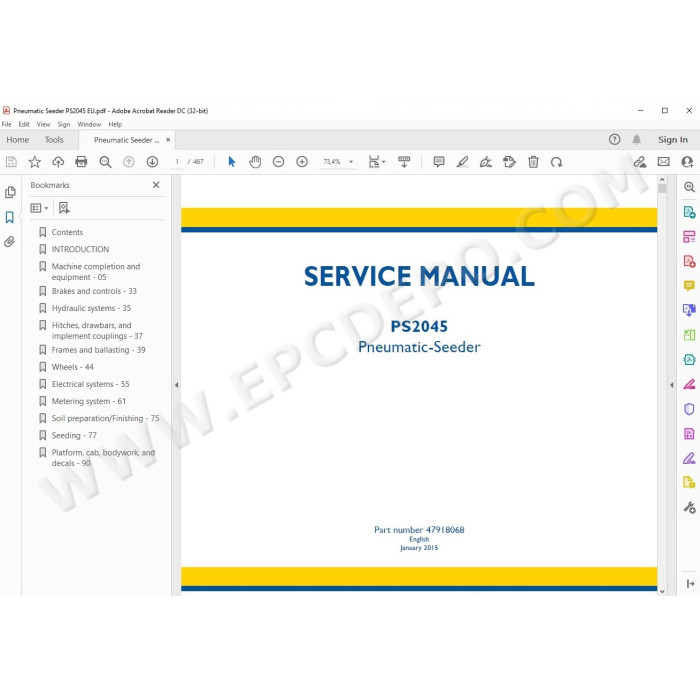
Task: Open the More Tools wrench icon
Action: 689,508
